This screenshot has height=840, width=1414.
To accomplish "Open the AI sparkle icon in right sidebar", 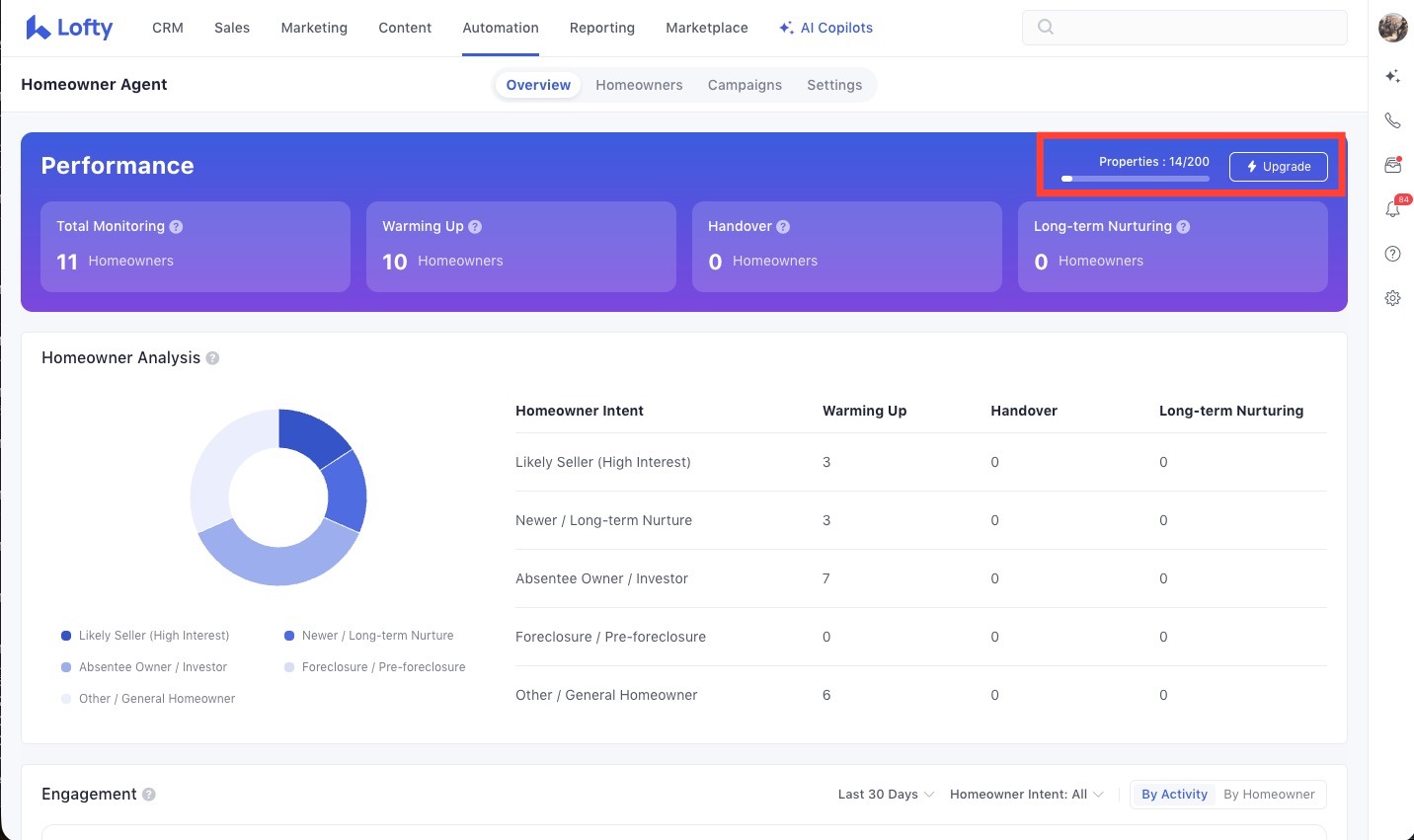I will 1392,76.
